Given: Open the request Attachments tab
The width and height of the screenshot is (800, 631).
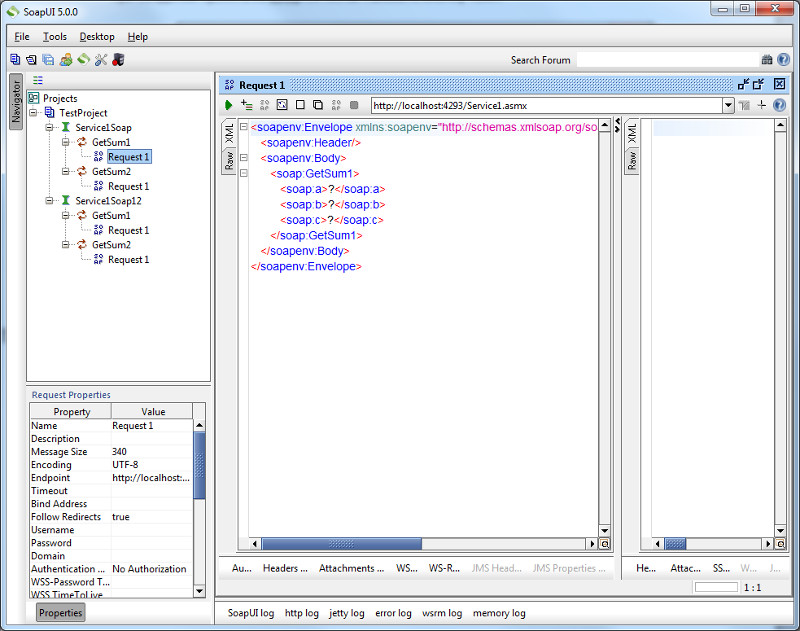Looking at the screenshot, I should (x=352, y=568).
